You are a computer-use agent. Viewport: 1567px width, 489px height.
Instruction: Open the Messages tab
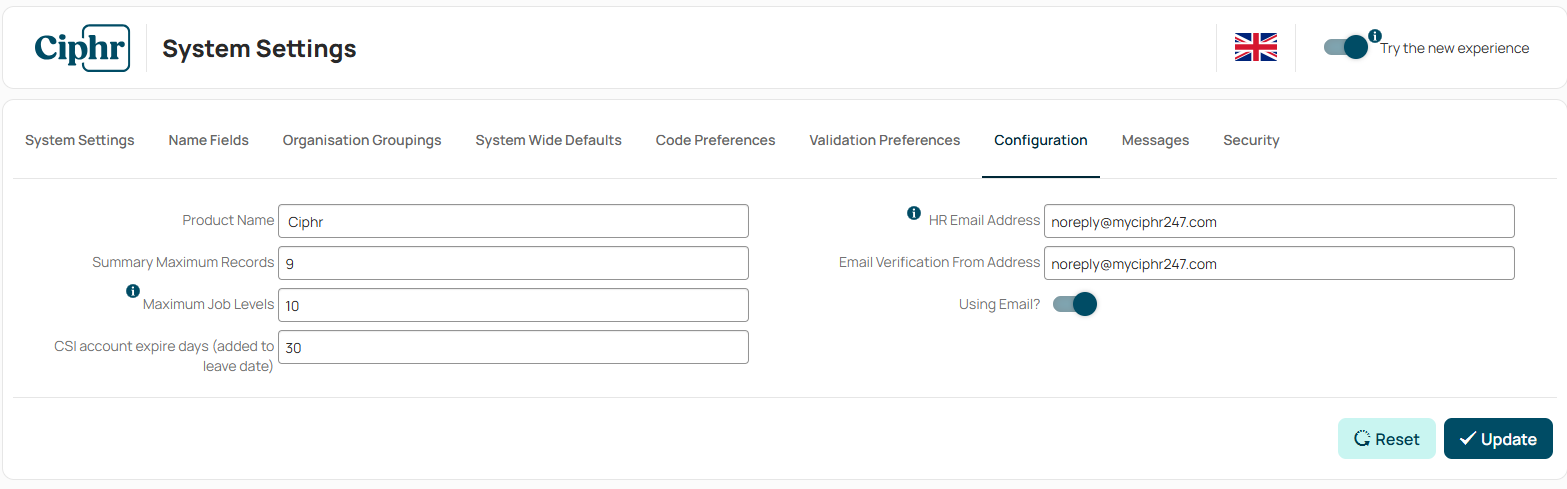click(1156, 140)
